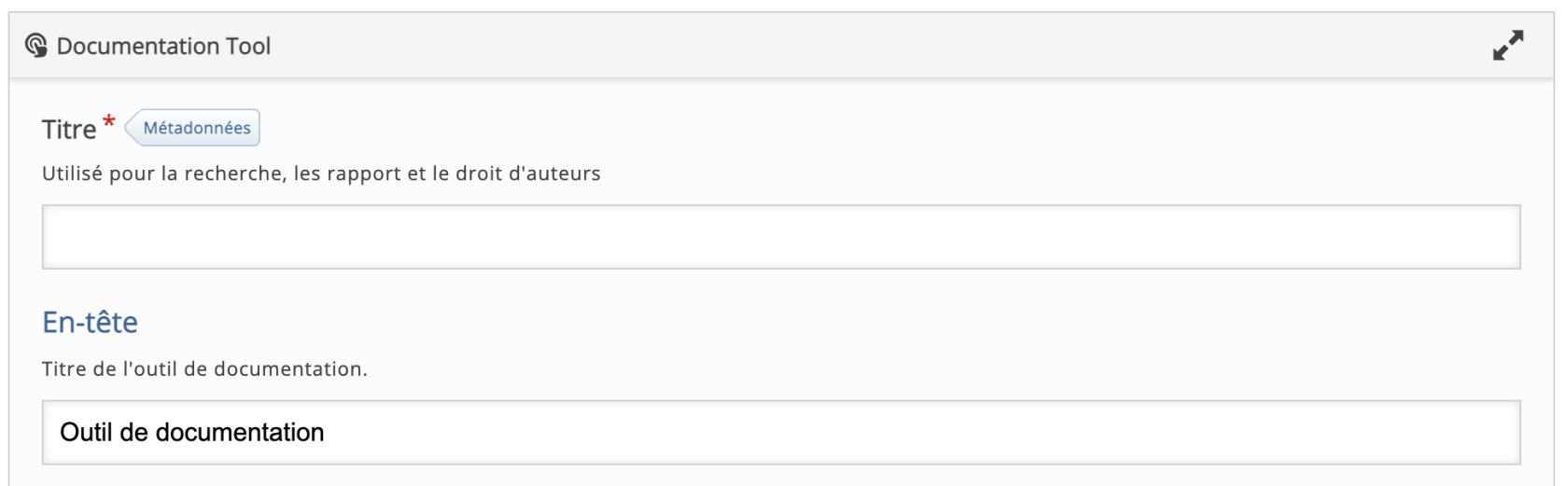Screen dimensions: 1568x486
Task: Click the red required asterisk beside Titre
Action: click(109, 122)
